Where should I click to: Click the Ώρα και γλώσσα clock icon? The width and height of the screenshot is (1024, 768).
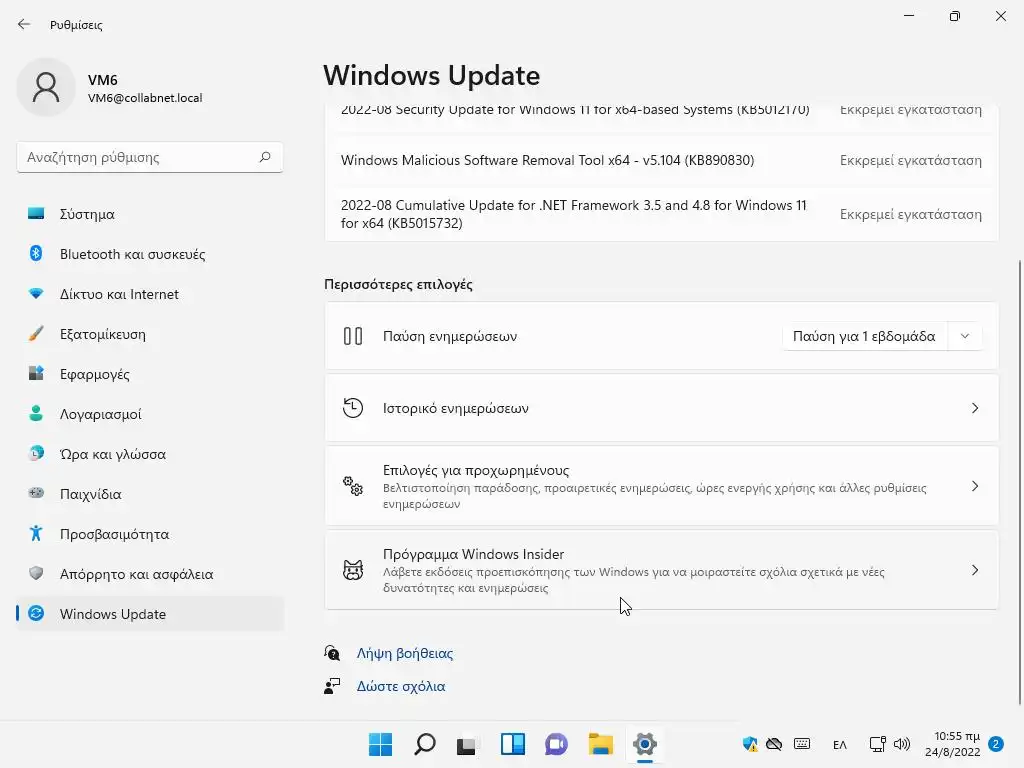tap(36, 453)
